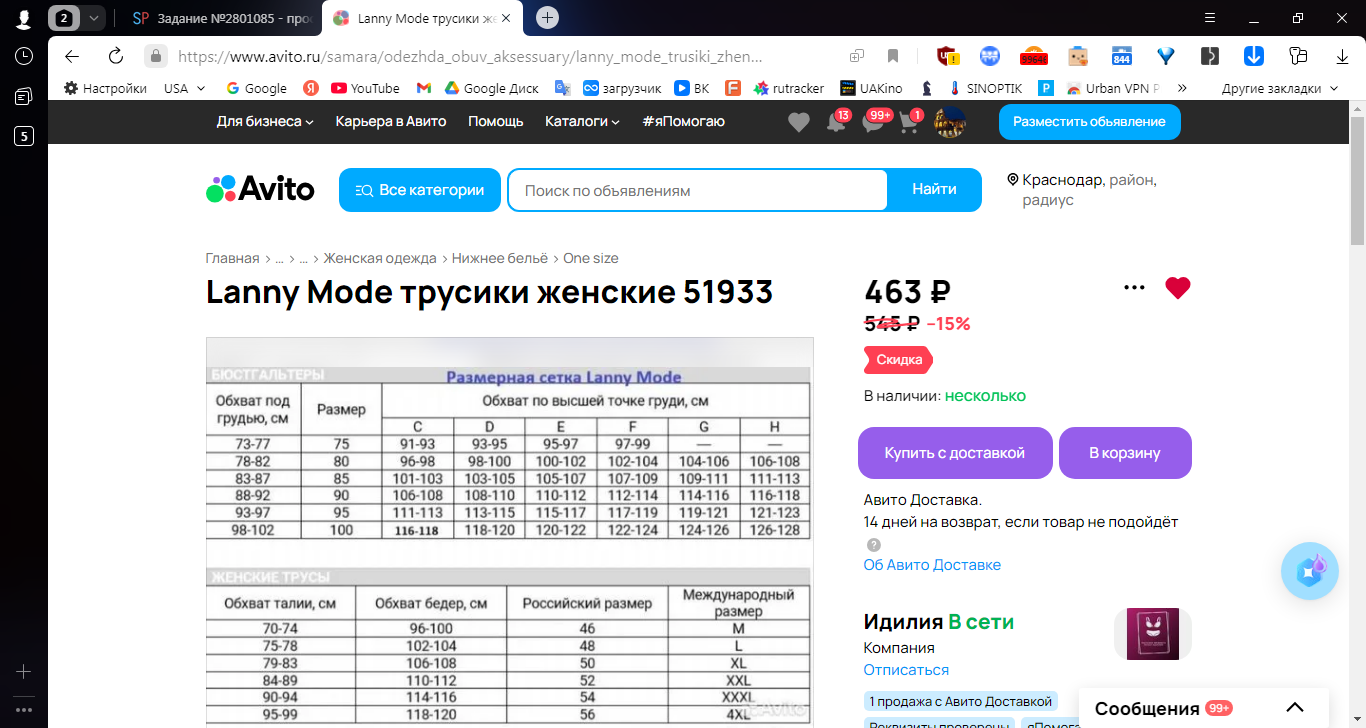The image size is (1366, 728).
Task: Click the delivery info question mark icon
Action: [874, 545]
